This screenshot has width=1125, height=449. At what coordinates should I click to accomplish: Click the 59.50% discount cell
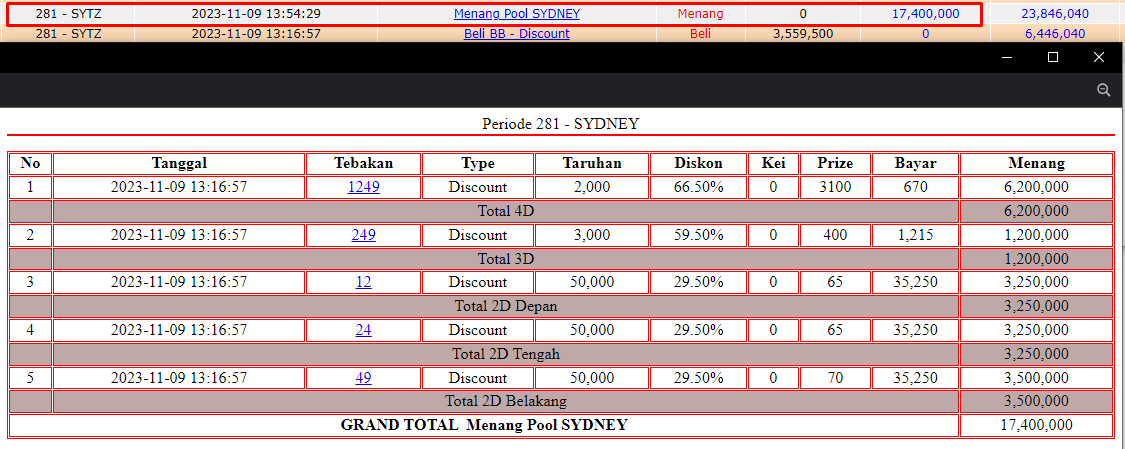click(699, 235)
